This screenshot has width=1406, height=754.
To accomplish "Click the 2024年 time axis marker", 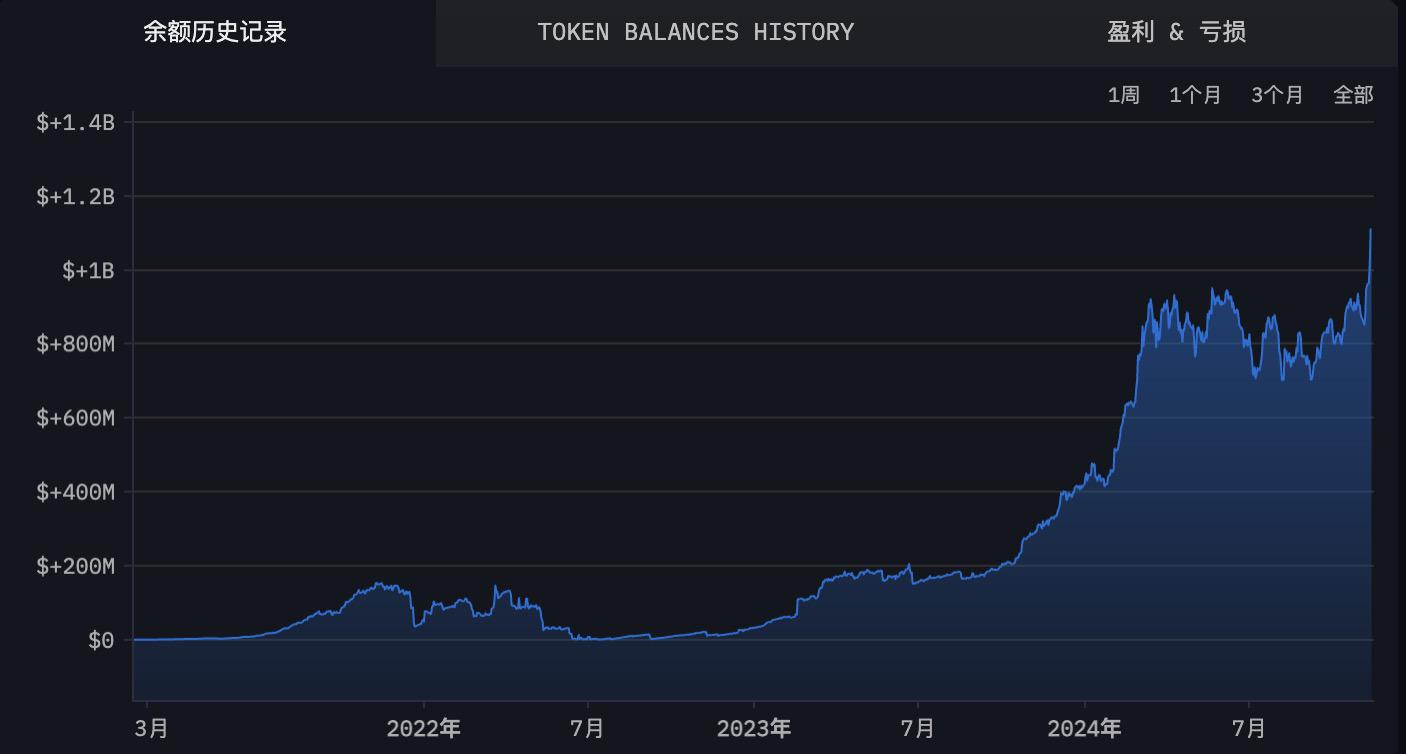I will click(1084, 728).
